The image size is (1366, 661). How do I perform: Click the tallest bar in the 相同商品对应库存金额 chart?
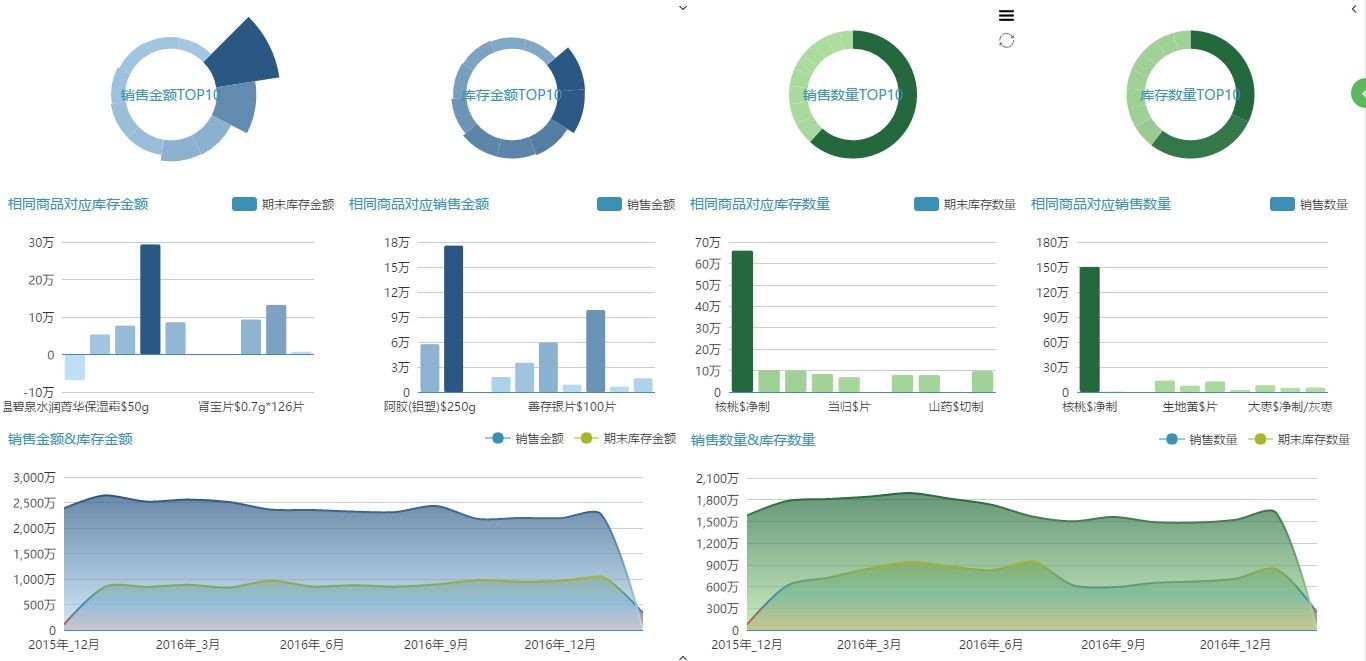pyautogui.click(x=150, y=299)
